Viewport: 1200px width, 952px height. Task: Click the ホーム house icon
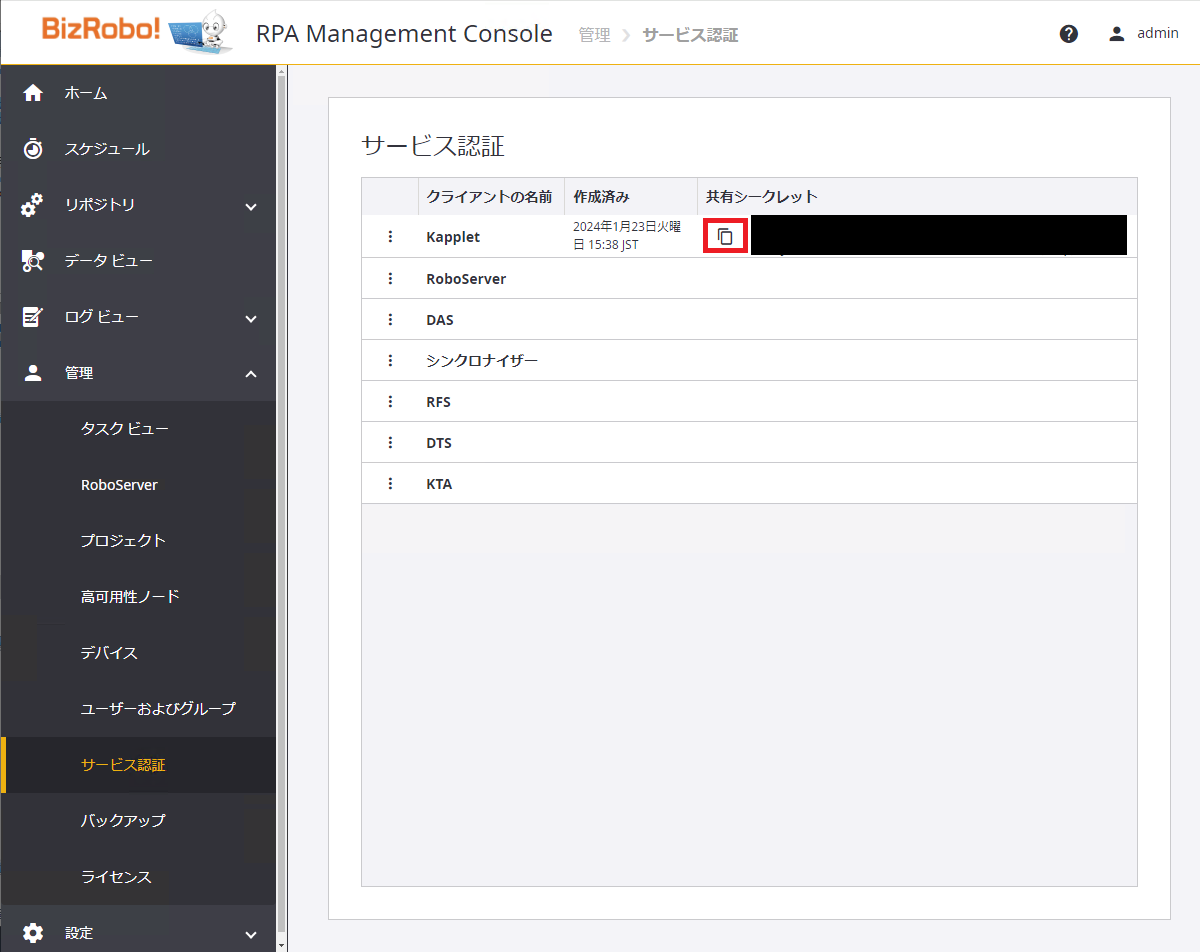[x=33, y=93]
